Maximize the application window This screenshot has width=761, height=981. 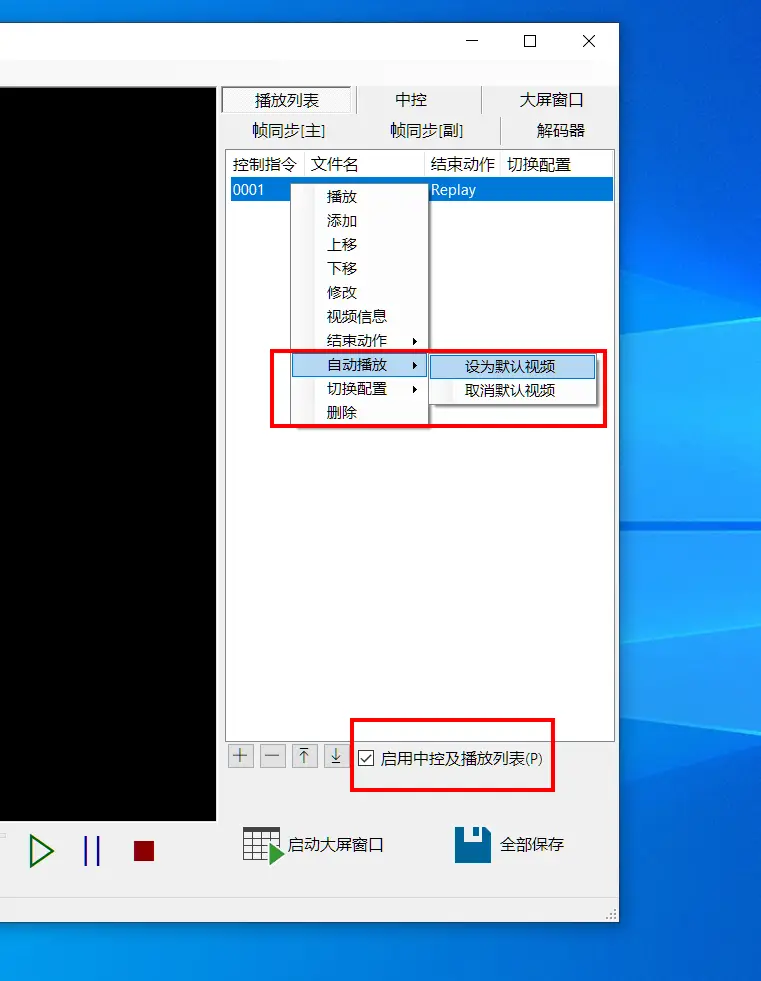[530, 41]
